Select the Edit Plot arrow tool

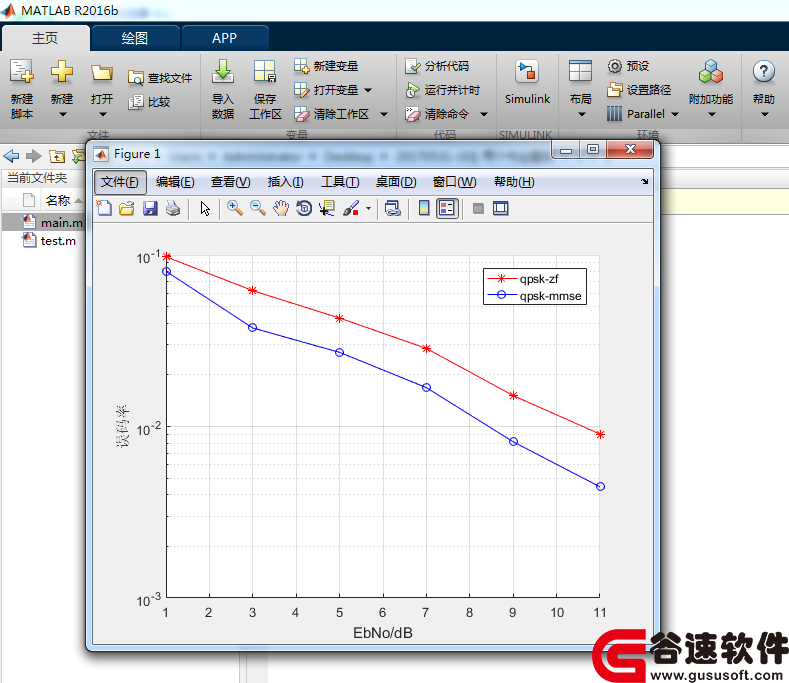coord(205,208)
